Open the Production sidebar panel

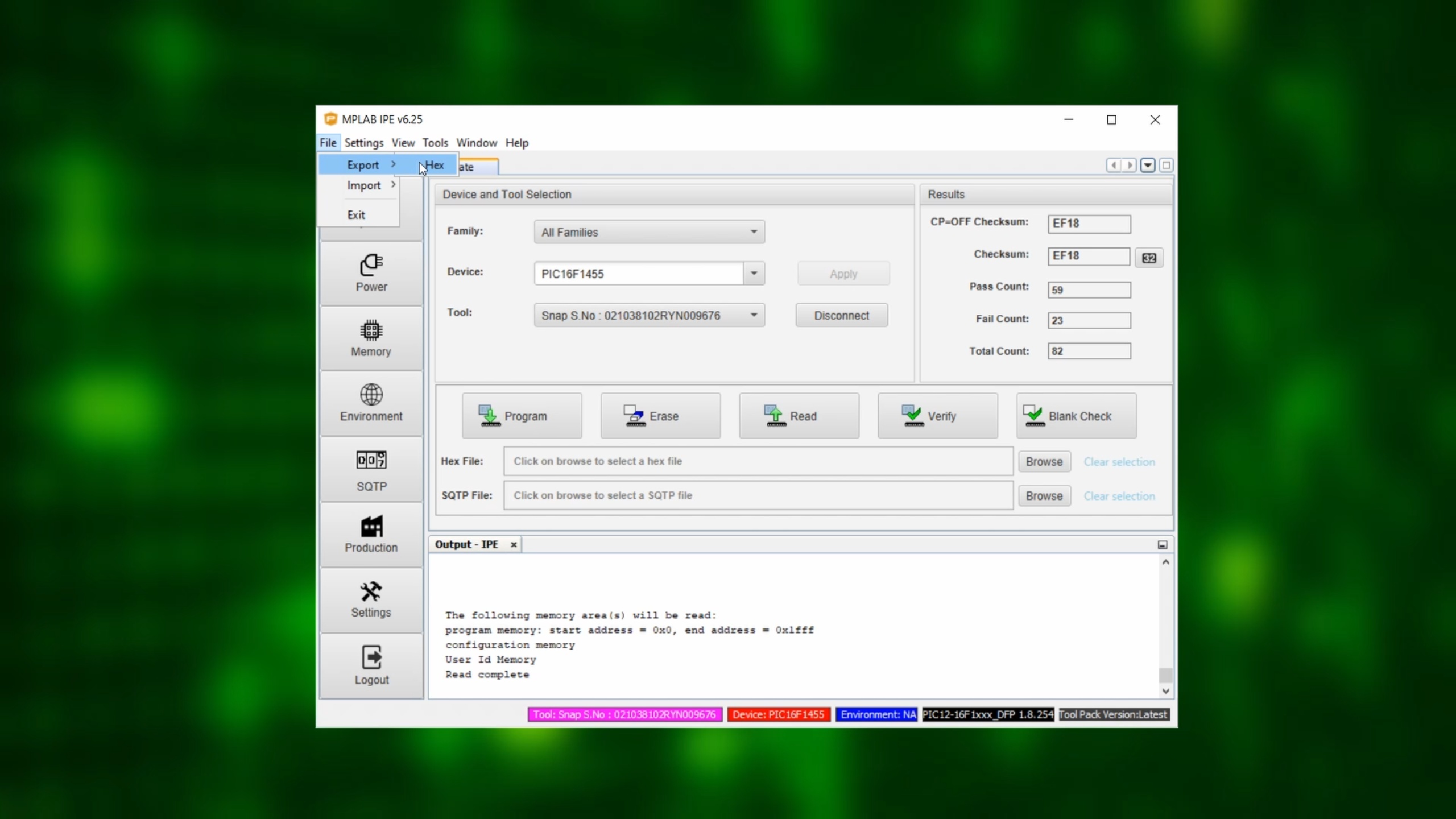click(371, 535)
